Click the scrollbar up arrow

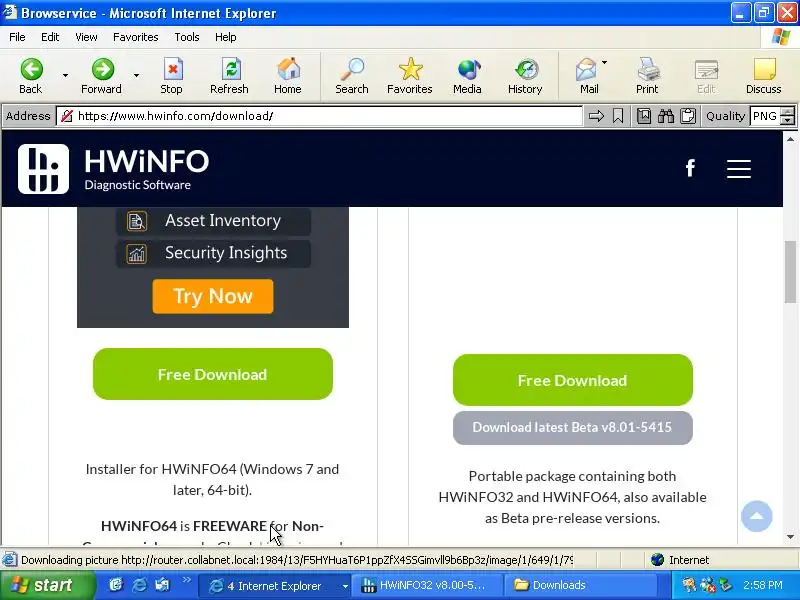[790, 138]
